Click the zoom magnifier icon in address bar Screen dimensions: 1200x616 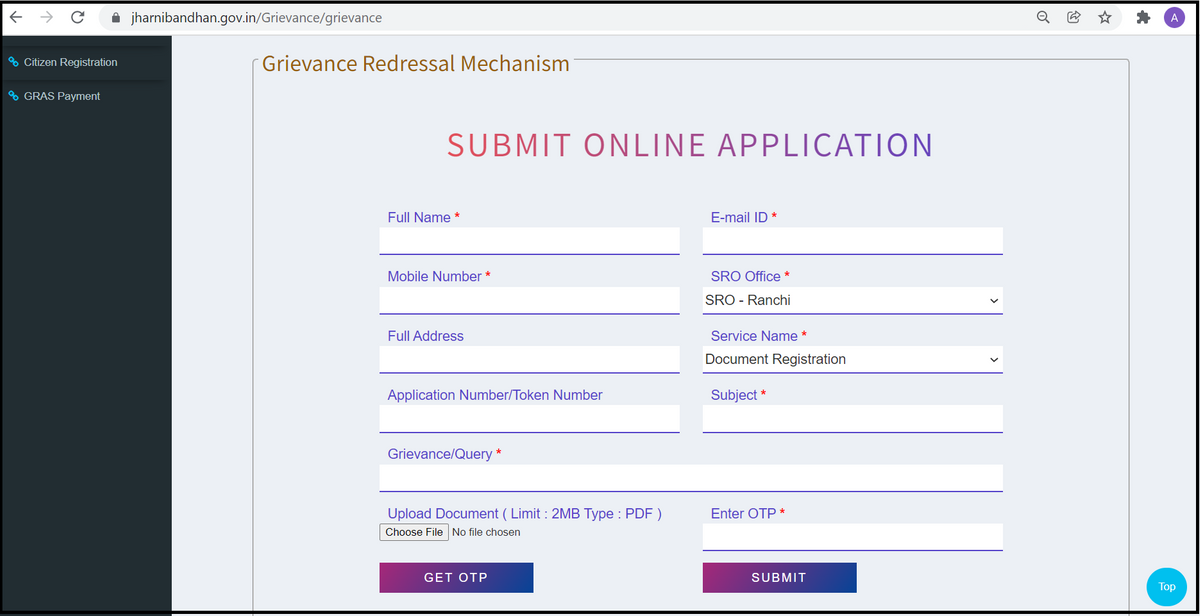click(x=1043, y=17)
